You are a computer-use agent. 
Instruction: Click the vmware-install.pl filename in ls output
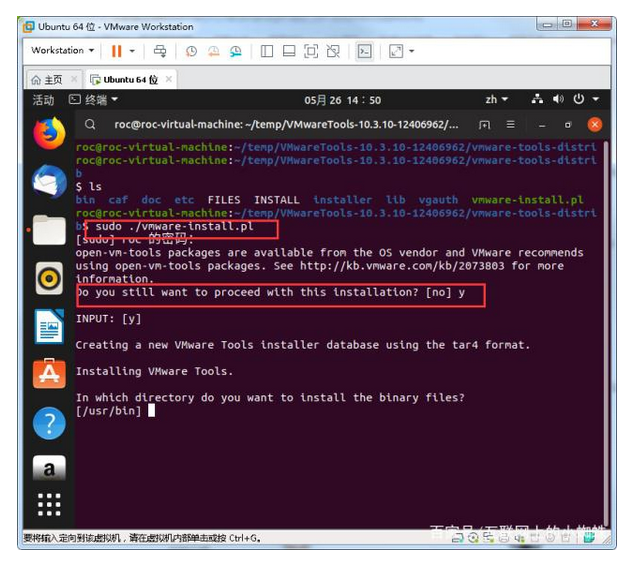click(x=527, y=200)
